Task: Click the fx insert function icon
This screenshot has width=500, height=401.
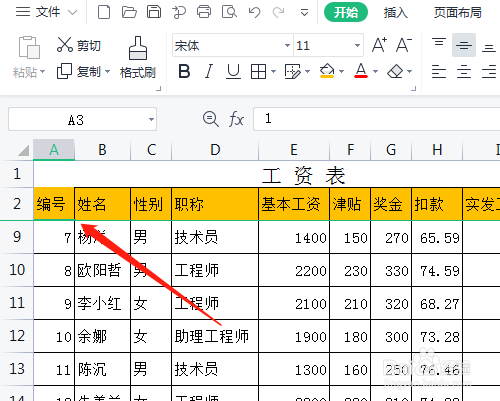Action: 236,119
